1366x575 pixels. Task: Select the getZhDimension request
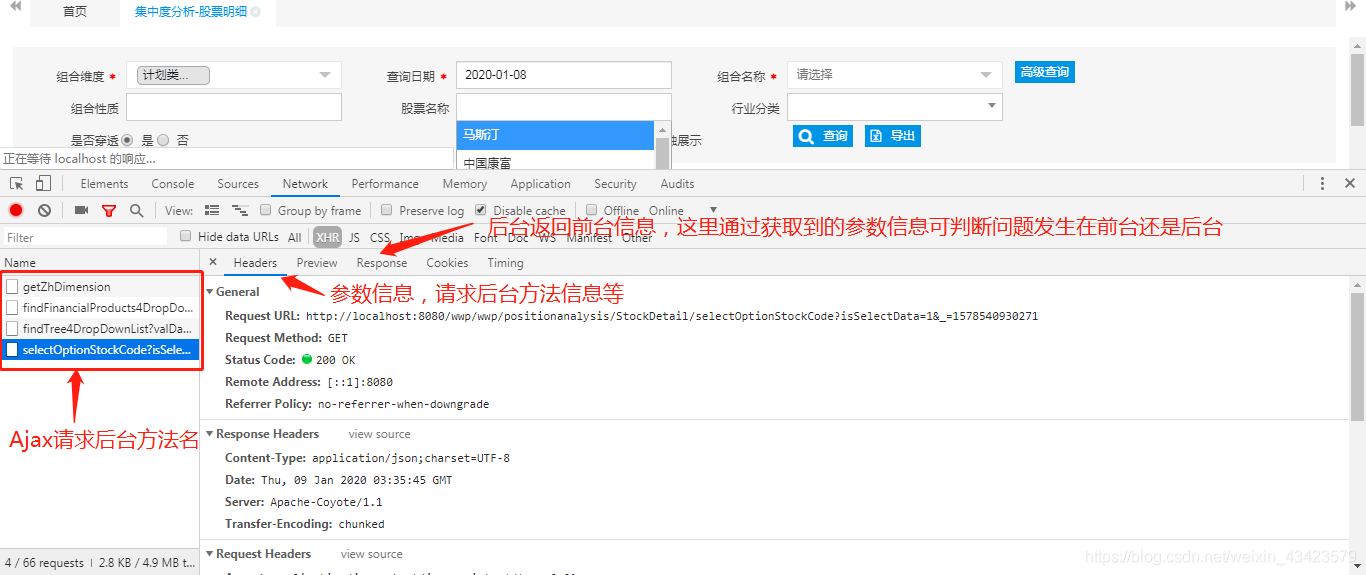pos(100,287)
